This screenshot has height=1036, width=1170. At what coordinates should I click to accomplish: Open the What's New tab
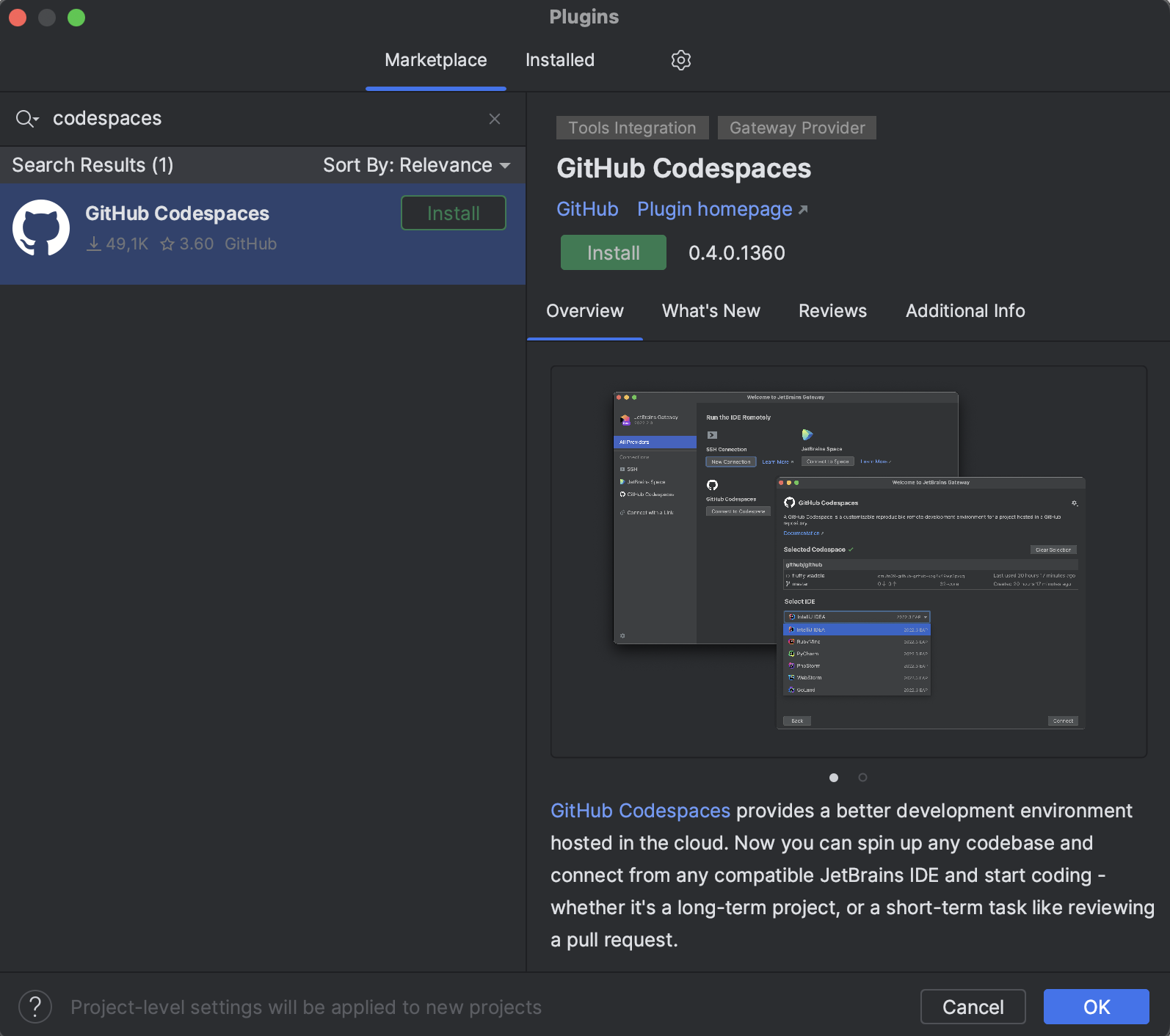point(711,311)
